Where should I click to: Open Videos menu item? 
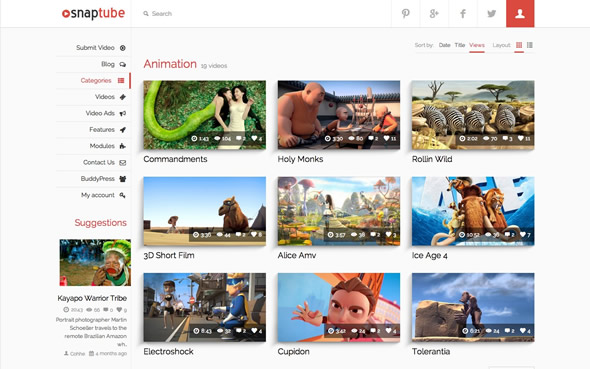click(105, 97)
